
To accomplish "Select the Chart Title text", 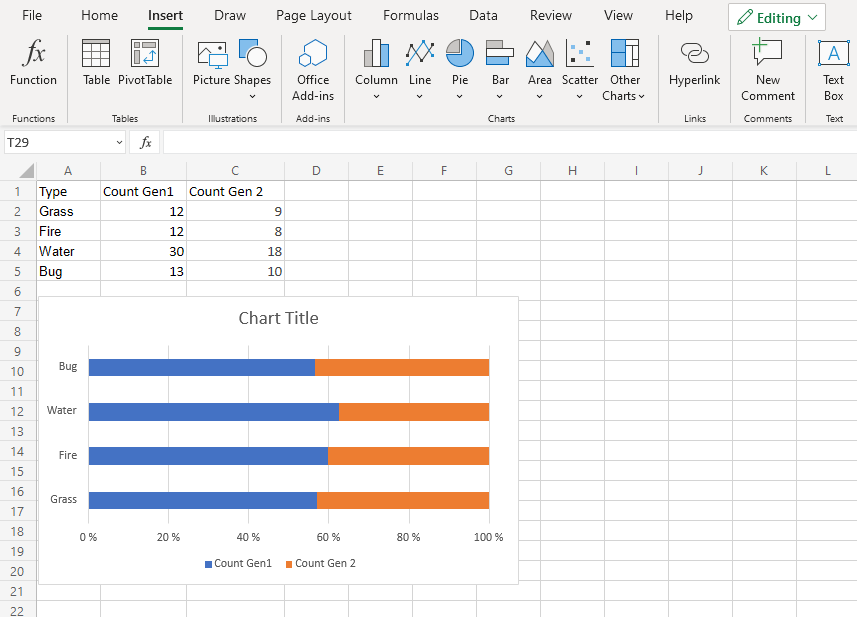I will point(278,319).
